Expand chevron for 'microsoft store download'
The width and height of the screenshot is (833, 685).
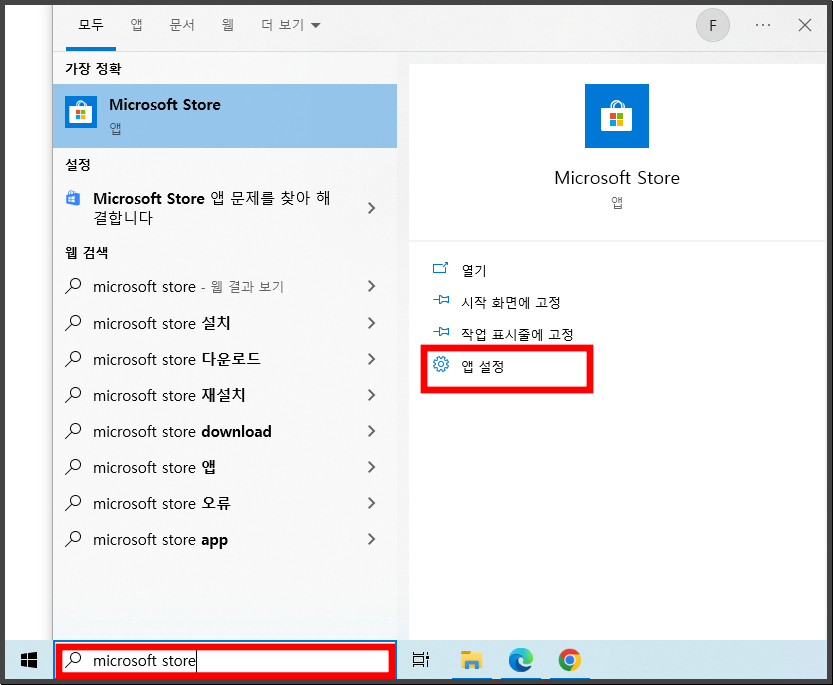[371, 431]
